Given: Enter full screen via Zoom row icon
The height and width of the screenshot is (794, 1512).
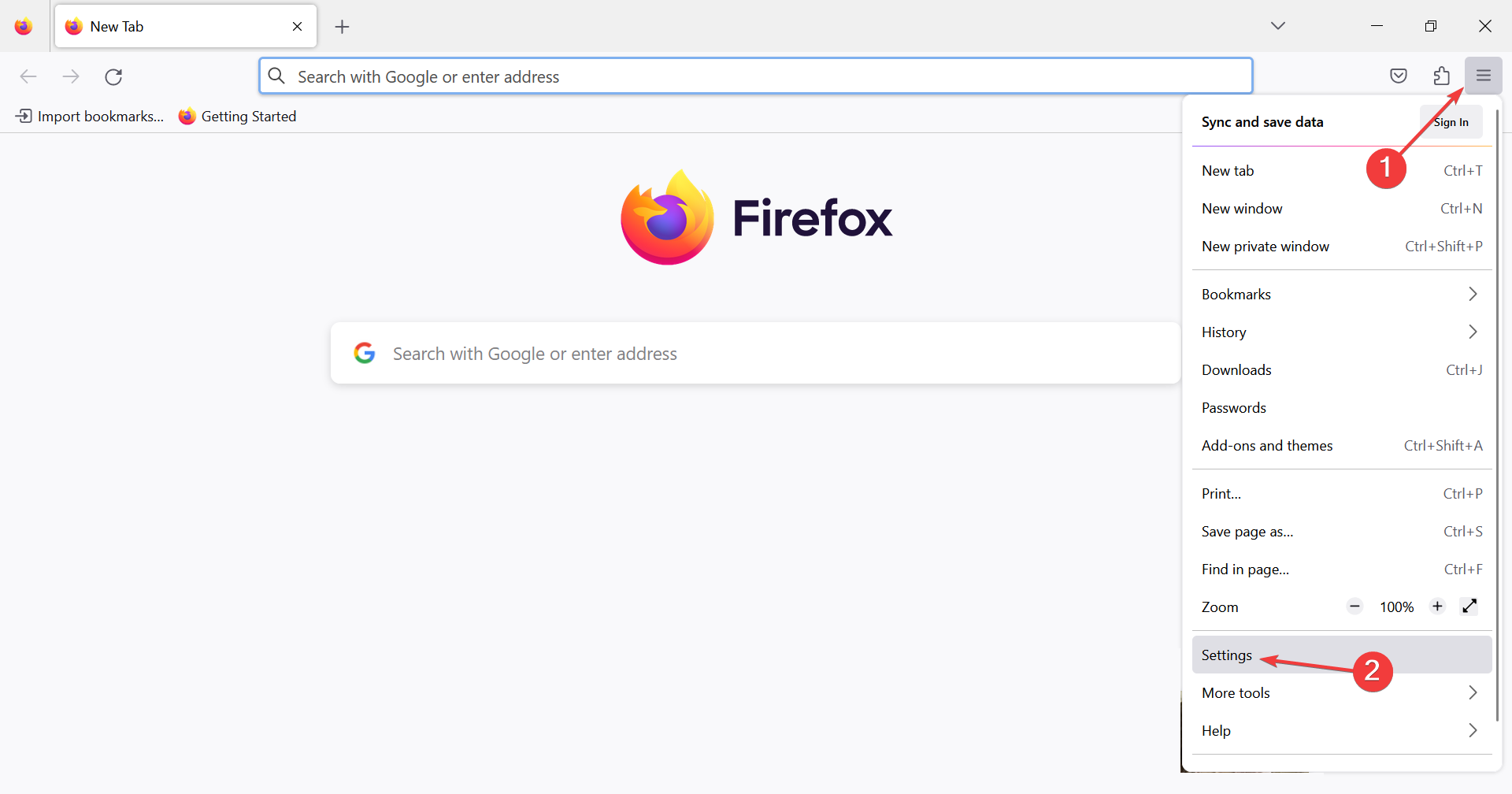Looking at the screenshot, I should click(1469, 607).
